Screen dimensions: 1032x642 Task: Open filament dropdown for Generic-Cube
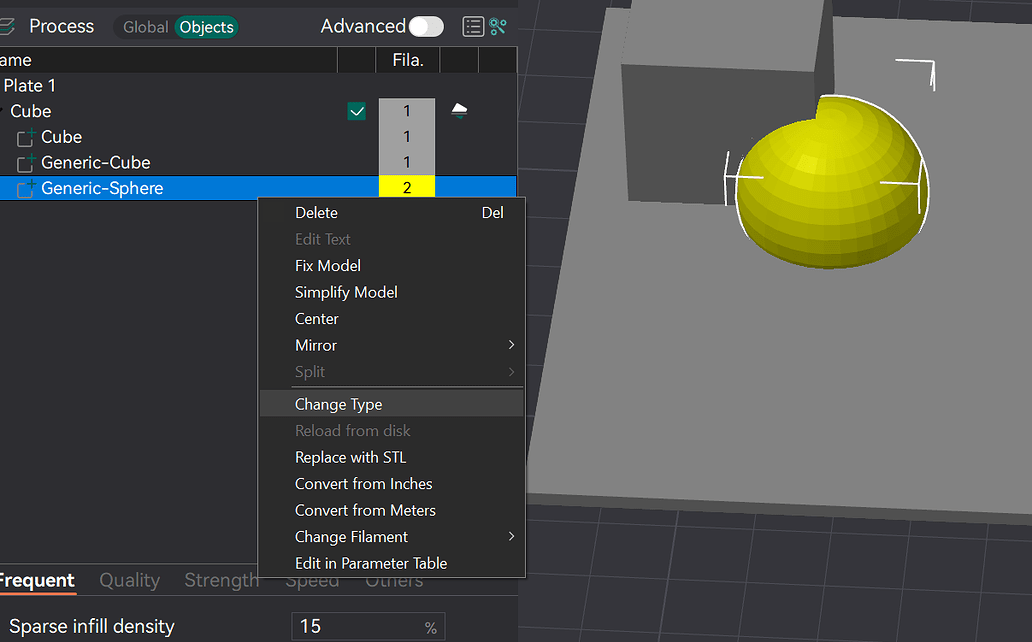407,163
